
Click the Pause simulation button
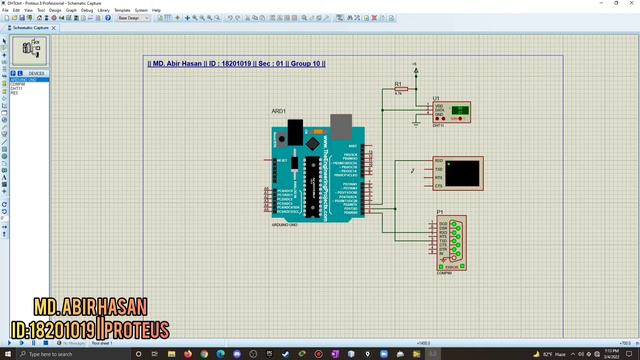click(33, 343)
